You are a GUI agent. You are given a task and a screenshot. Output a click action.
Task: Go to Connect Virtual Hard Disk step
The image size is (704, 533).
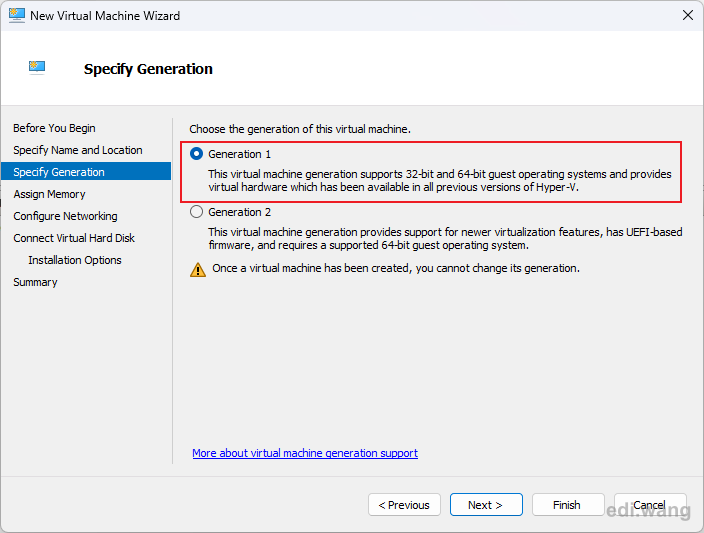pyautogui.click(x=74, y=238)
